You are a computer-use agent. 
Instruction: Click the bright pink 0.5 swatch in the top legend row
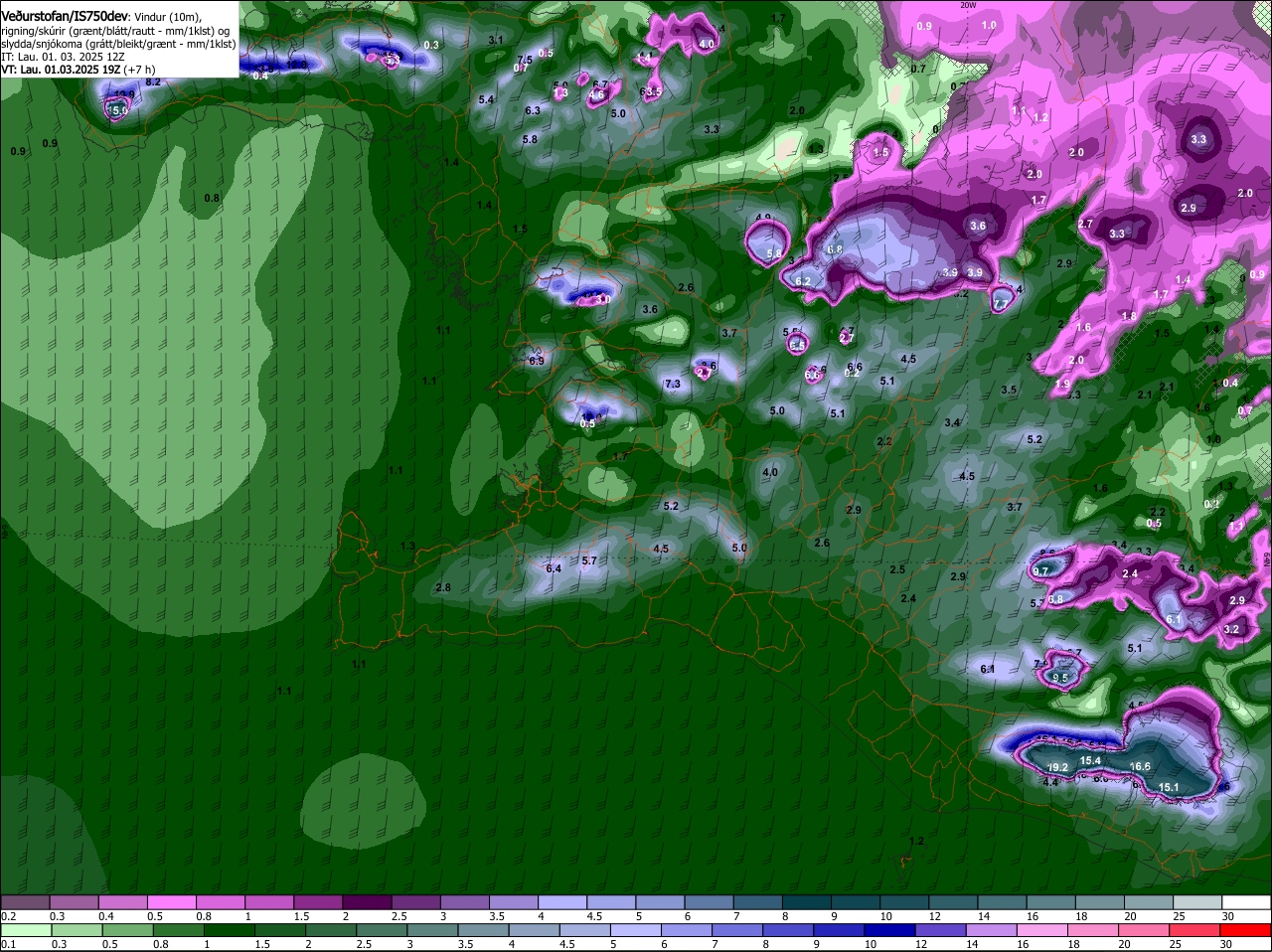[x=171, y=902]
